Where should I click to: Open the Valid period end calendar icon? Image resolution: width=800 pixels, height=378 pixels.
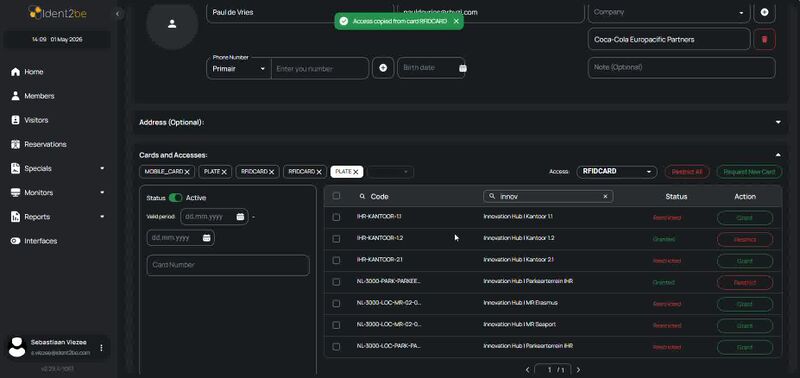click(x=207, y=238)
